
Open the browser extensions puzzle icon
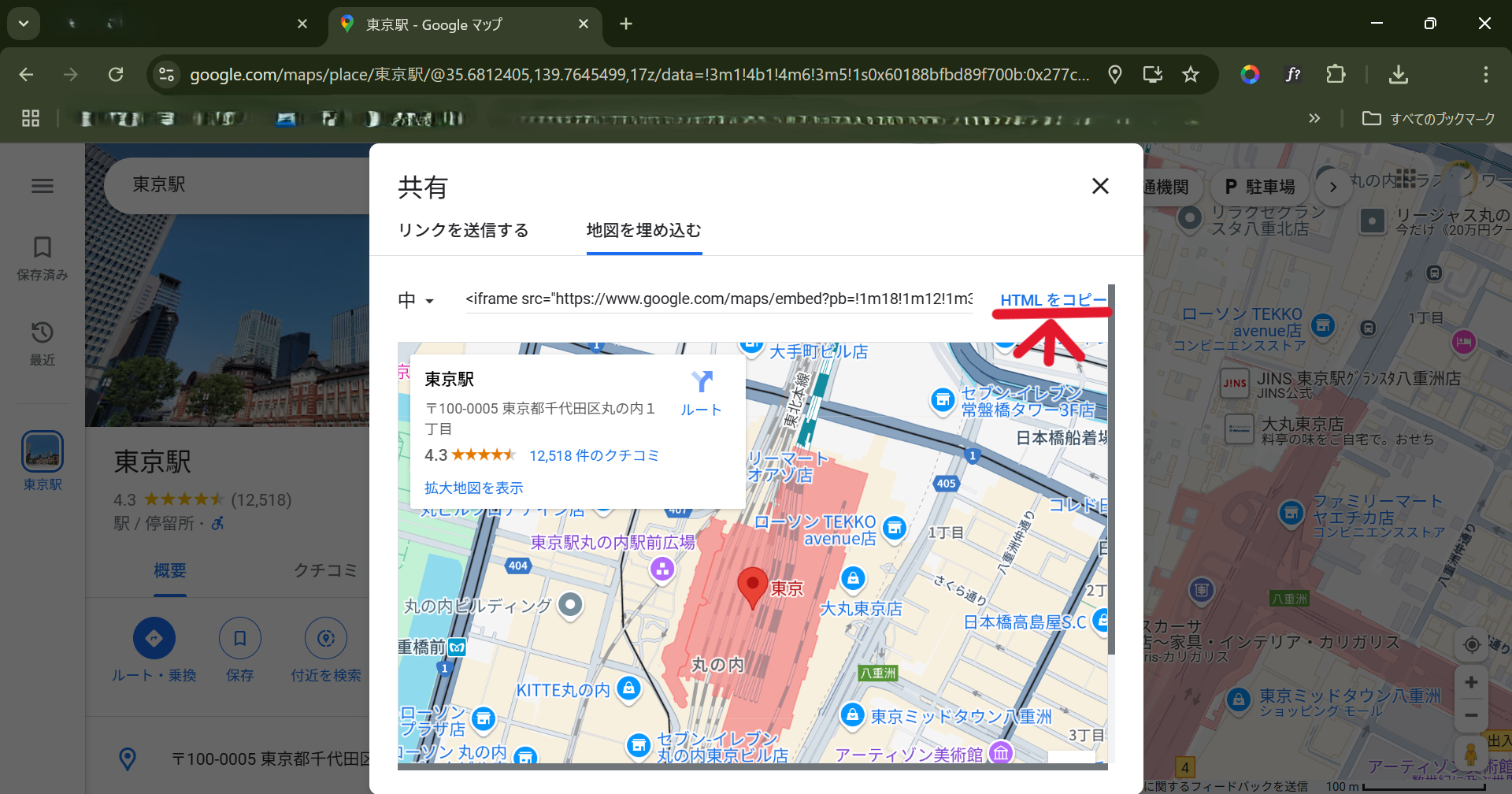(1336, 75)
